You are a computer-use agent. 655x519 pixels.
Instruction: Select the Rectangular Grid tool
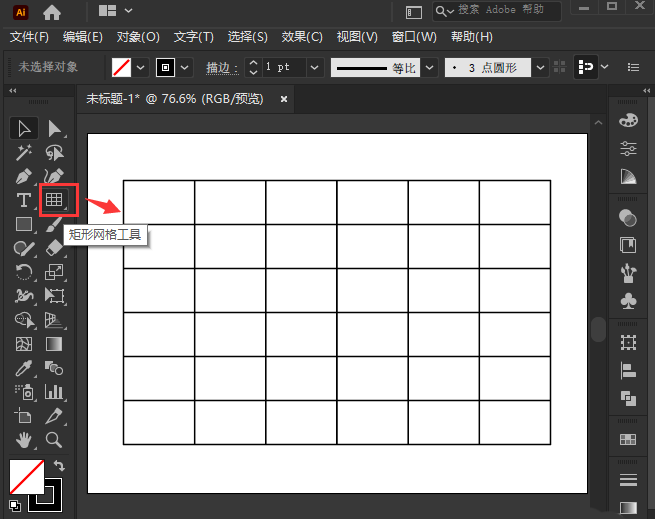55,200
